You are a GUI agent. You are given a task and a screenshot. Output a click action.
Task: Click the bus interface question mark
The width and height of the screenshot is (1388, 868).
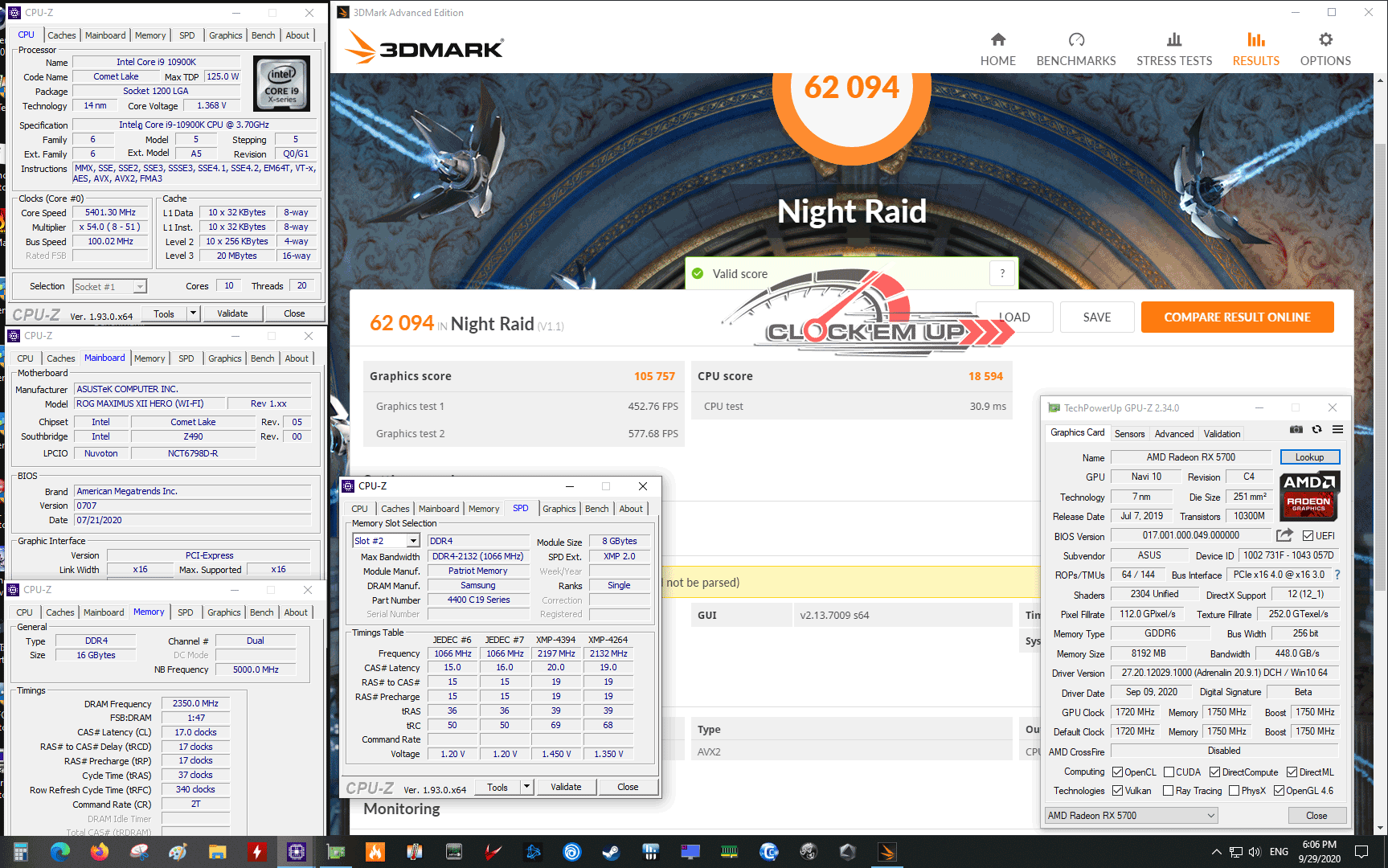[x=1337, y=575]
